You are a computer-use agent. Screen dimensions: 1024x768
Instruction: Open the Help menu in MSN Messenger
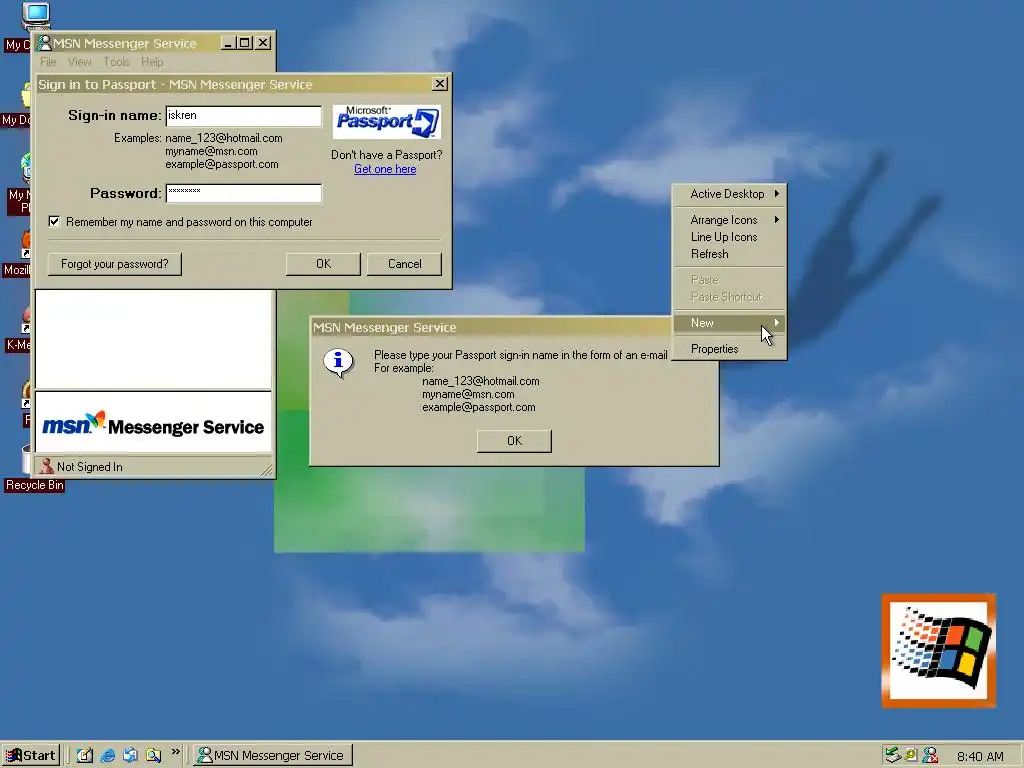click(x=152, y=62)
